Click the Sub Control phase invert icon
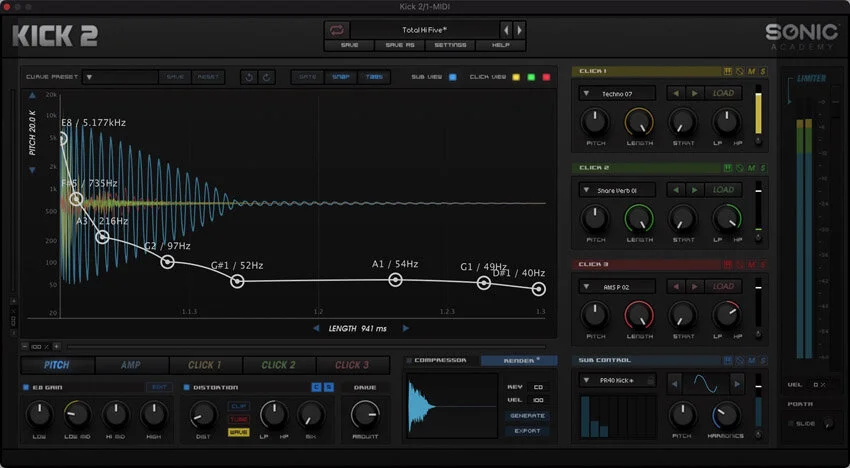 point(739,361)
